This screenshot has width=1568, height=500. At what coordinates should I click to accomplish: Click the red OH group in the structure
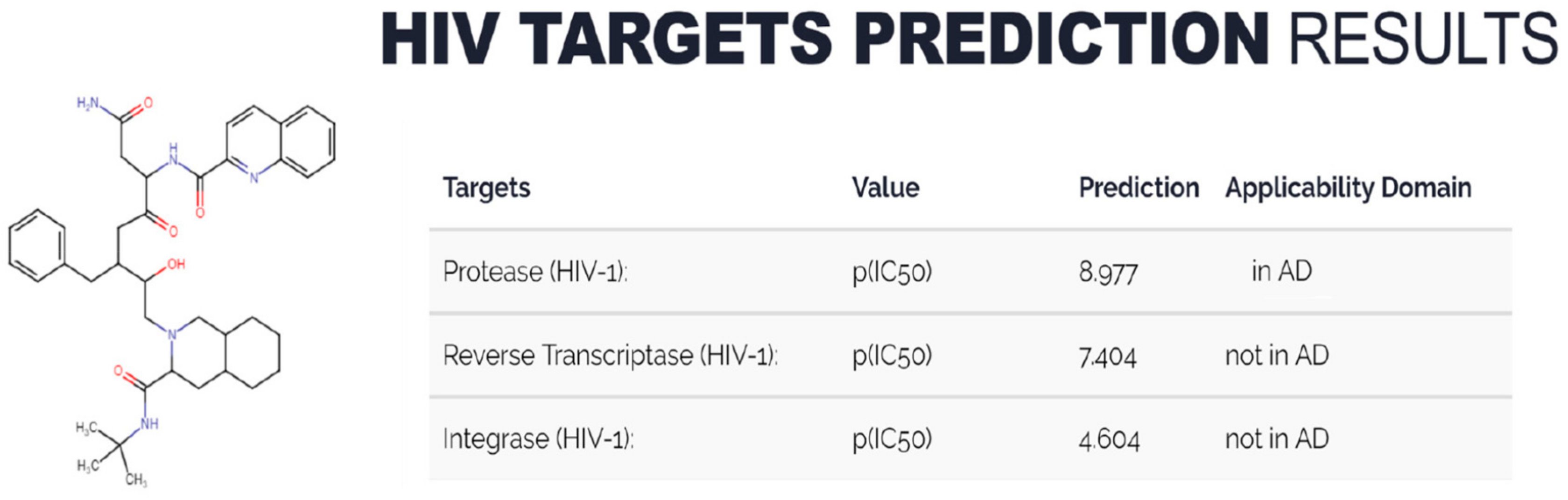[176, 264]
